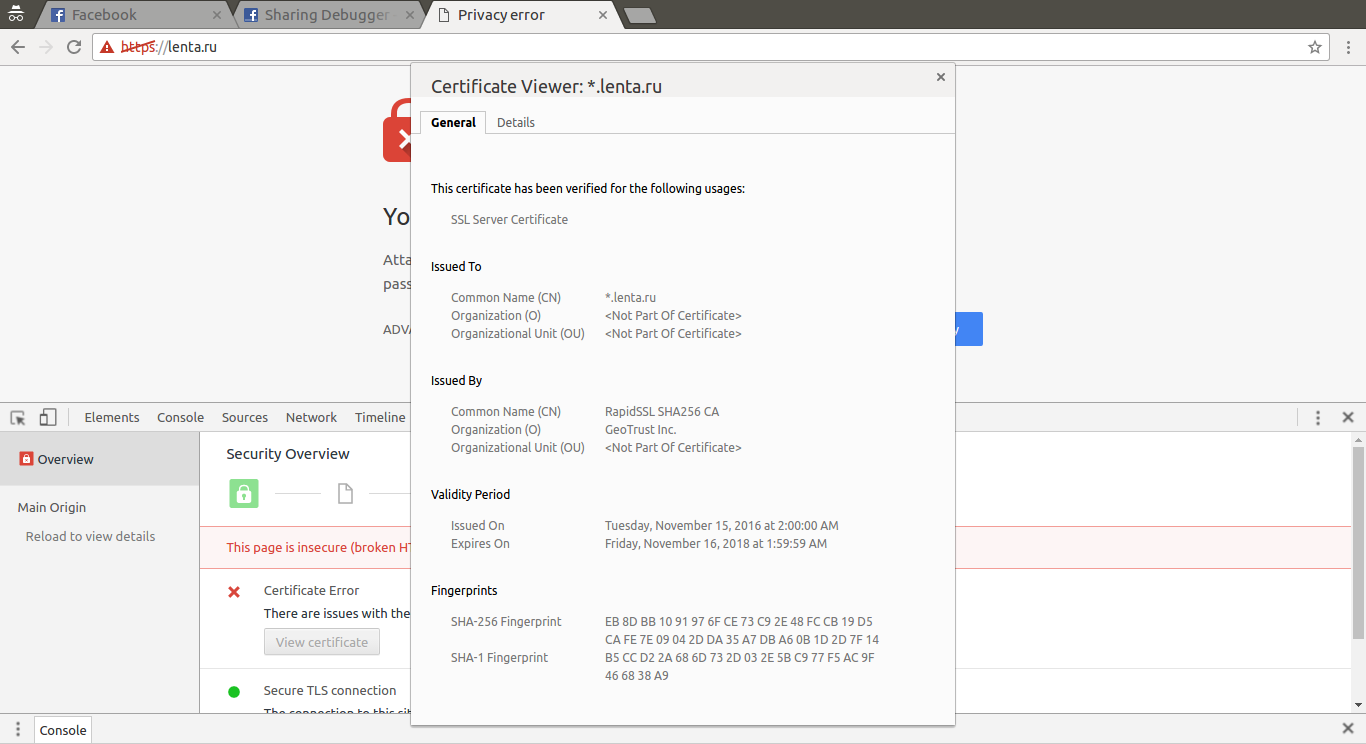The width and height of the screenshot is (1366, 744).
Task: Open DevTools three-dot customize menu
Action: [1318, 418]
